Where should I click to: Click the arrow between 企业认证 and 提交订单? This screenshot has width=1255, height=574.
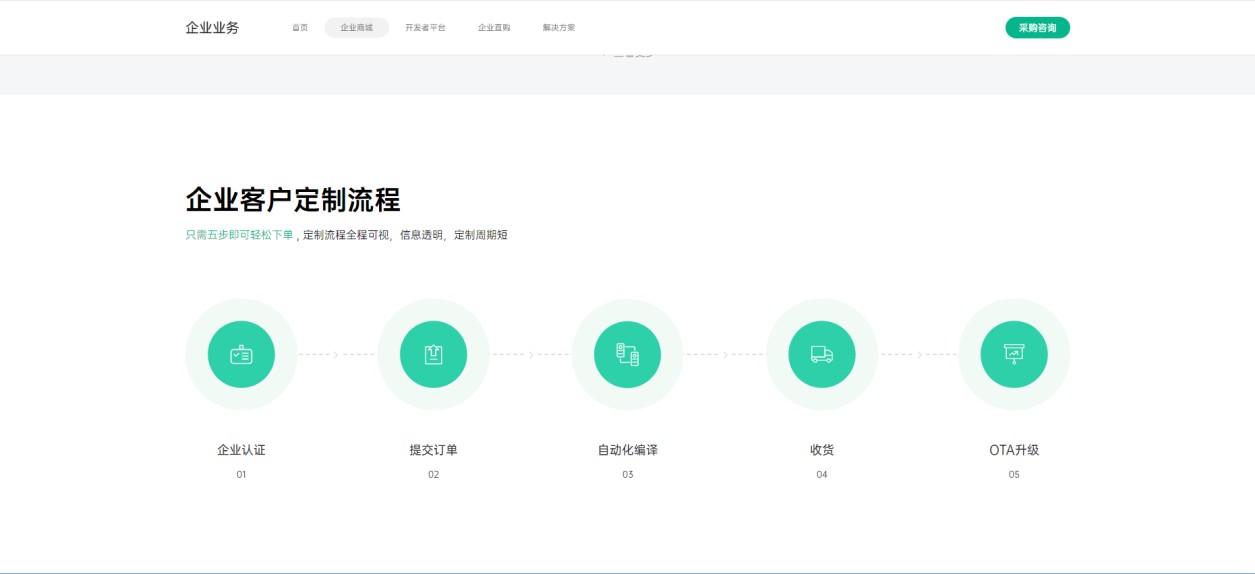point(336,354)
